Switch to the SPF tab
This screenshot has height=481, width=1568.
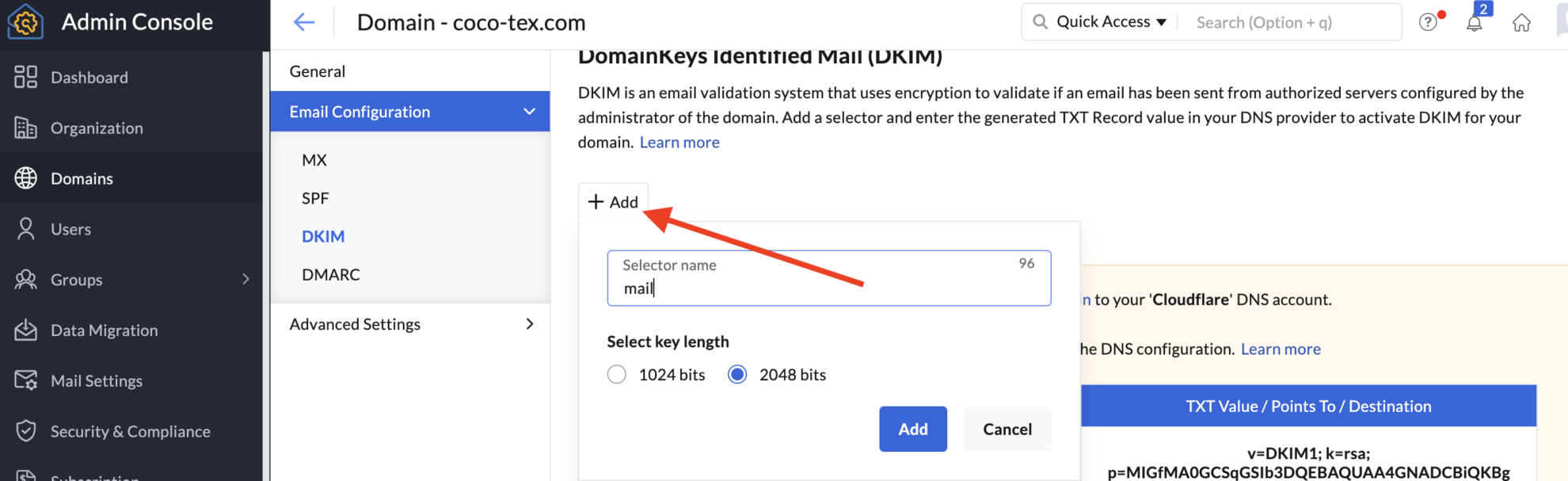(315, 197)
